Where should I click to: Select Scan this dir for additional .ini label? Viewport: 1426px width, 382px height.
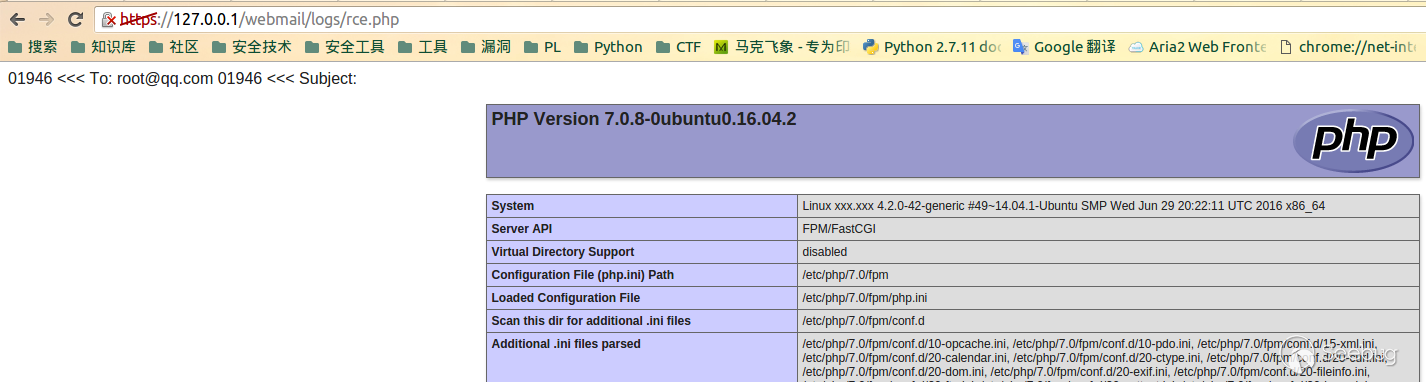(642, 321)
